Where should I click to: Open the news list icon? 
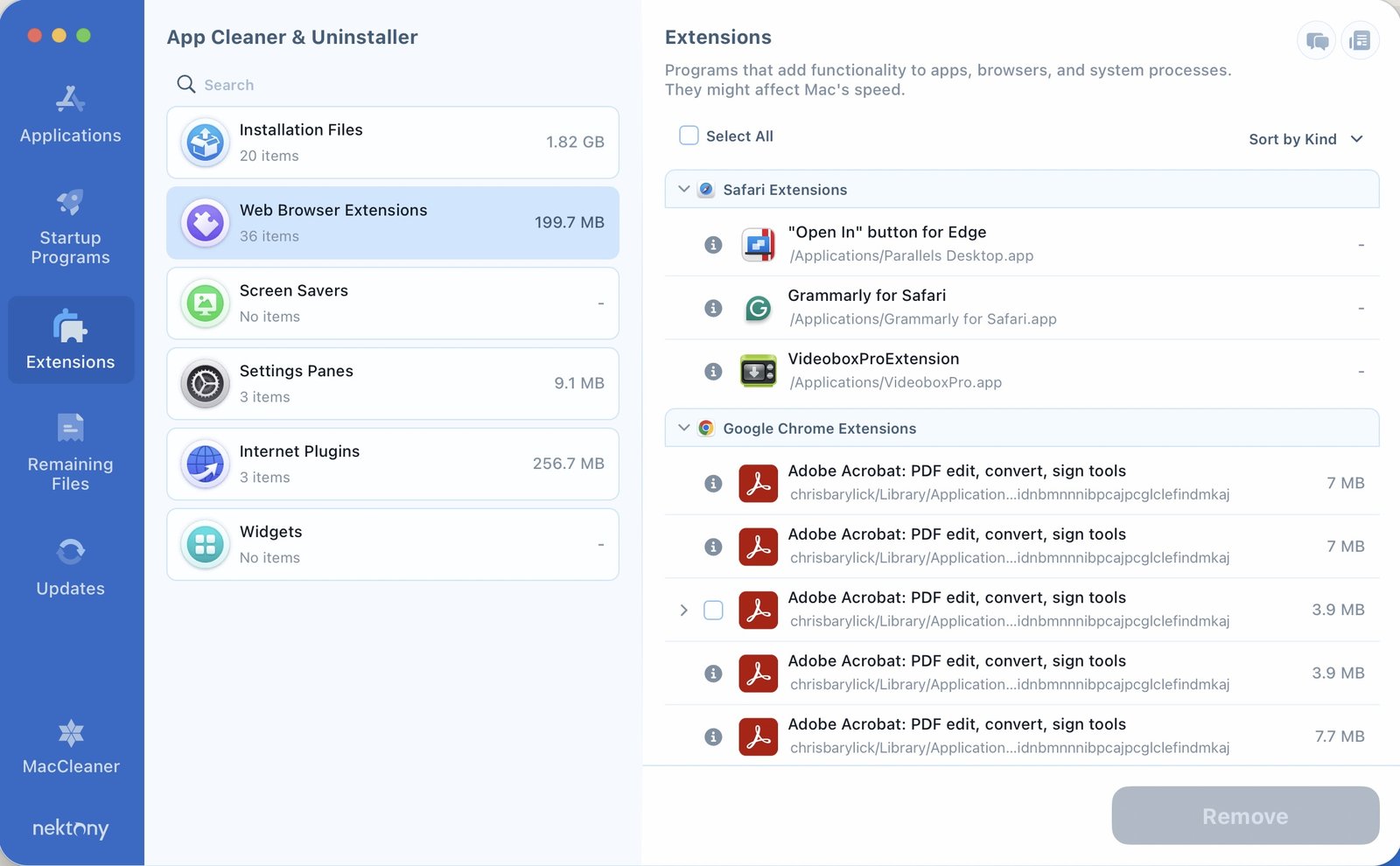(1360, 41)
